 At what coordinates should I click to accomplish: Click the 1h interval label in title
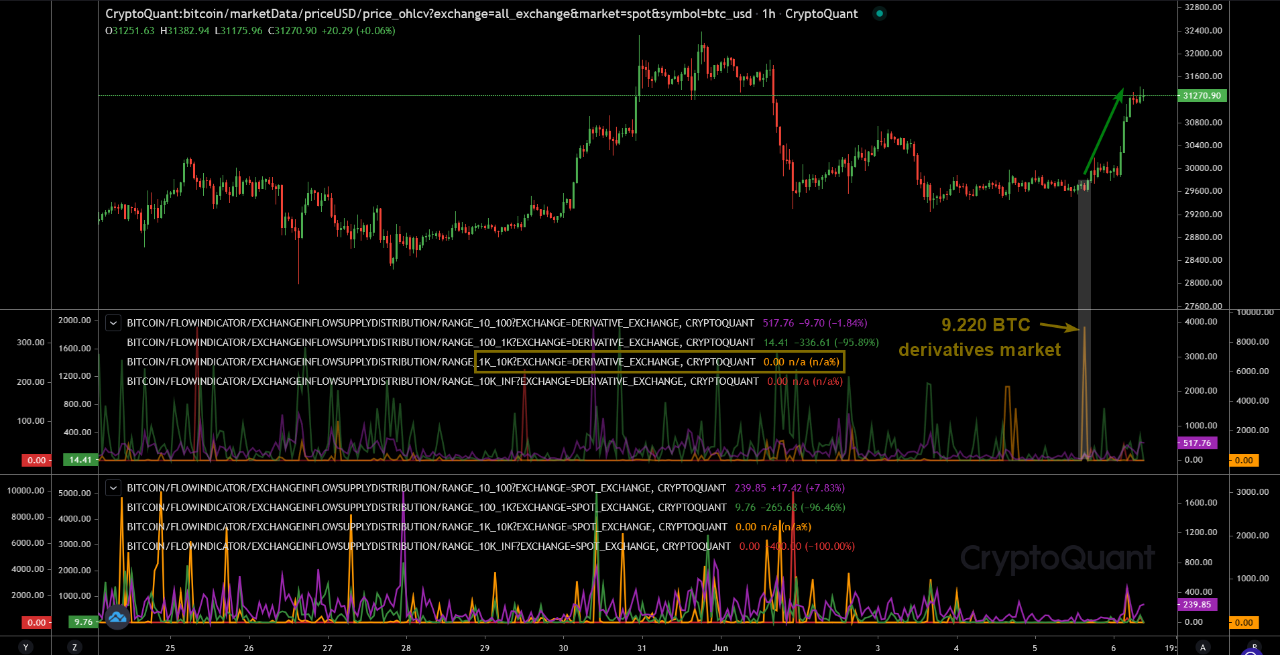pyautogui.click(x=768, y=15)
